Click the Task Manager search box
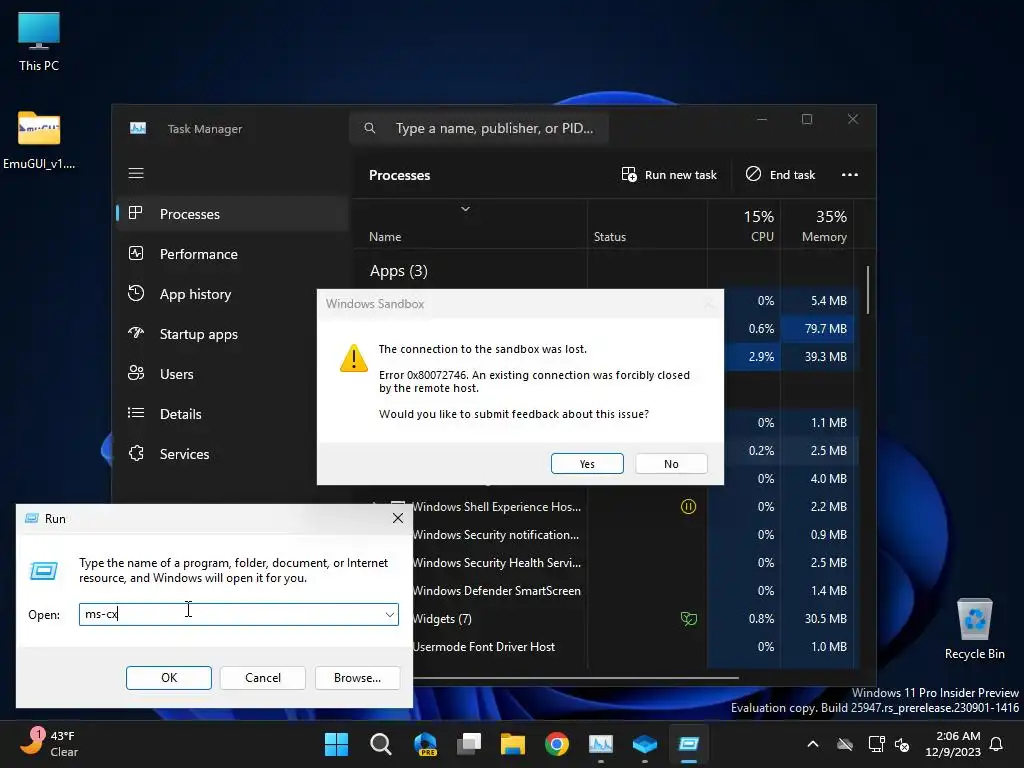The image size is (1024, 768). 479,128
